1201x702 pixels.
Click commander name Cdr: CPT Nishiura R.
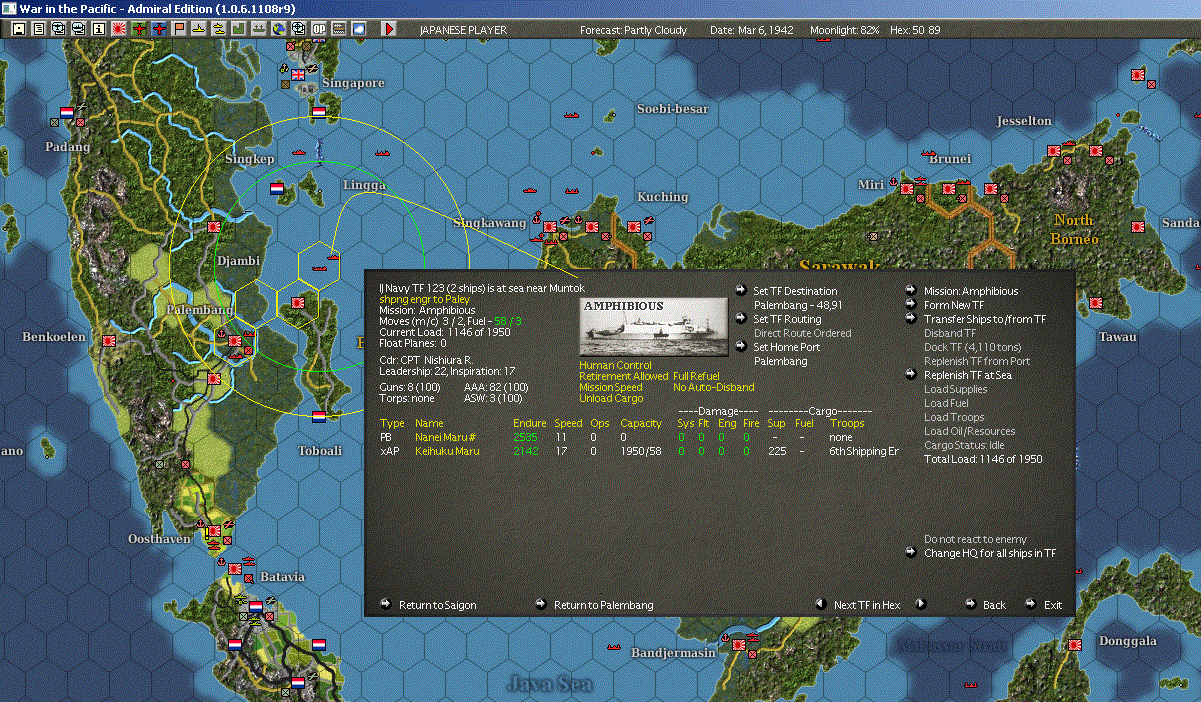coord(426,361)
